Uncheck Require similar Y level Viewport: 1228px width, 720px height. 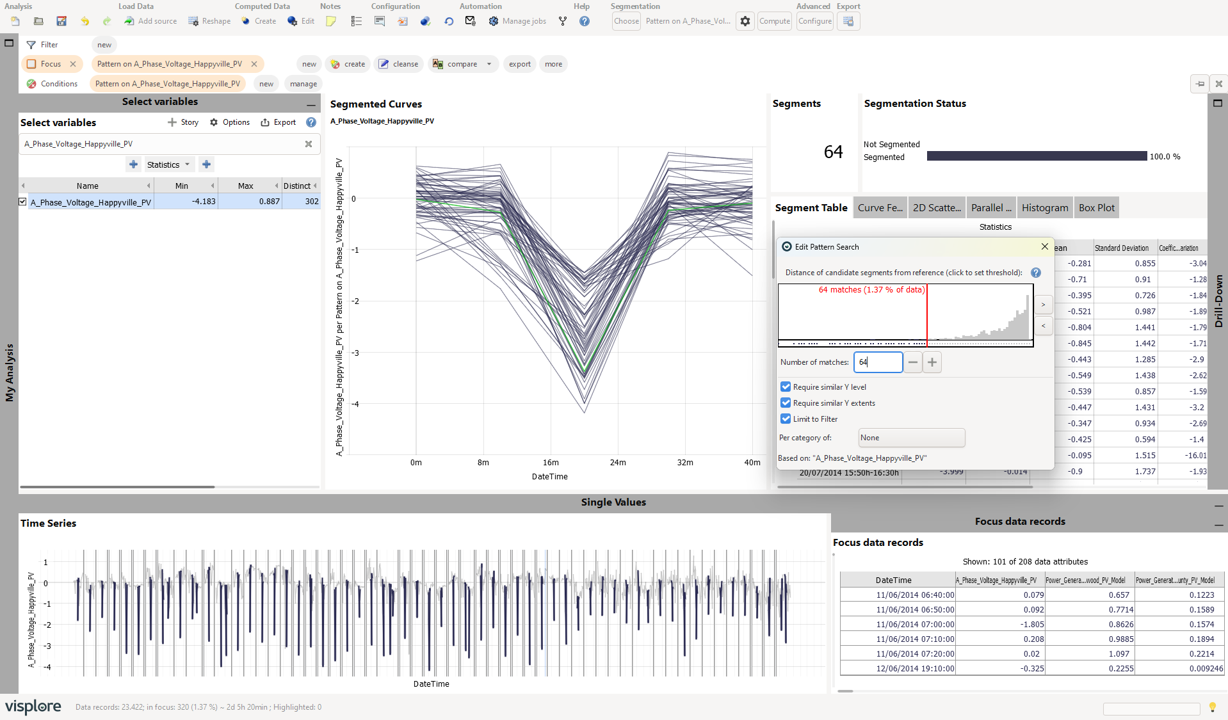click(785, 387)
